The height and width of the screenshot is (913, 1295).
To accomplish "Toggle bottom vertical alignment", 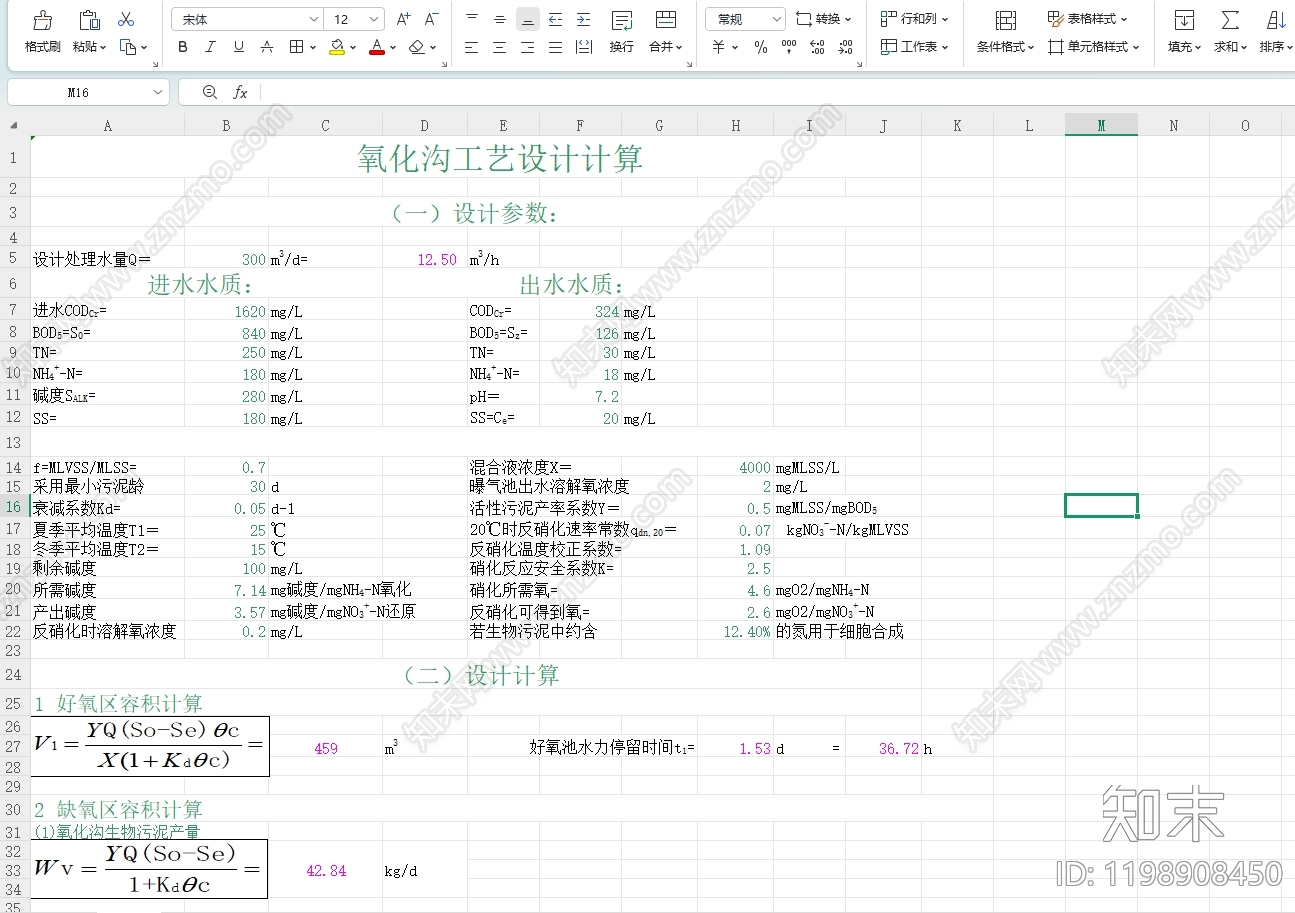I will point(528,19).
